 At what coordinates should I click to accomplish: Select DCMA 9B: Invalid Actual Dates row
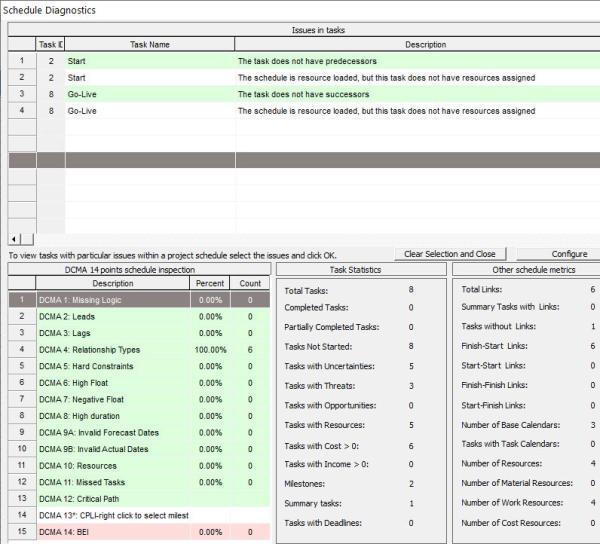click(139, 449)
